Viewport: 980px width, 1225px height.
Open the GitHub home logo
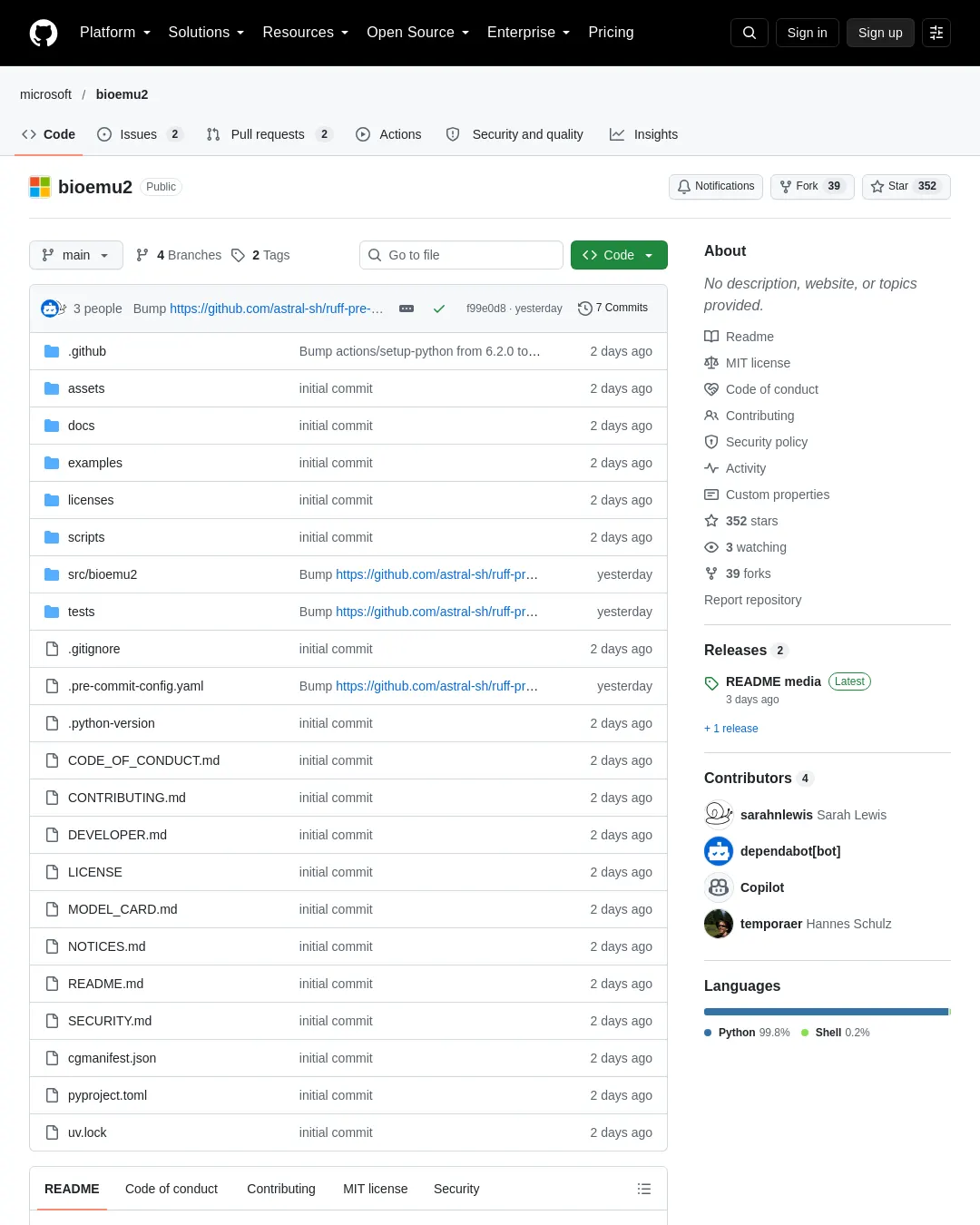coord(44,33)
